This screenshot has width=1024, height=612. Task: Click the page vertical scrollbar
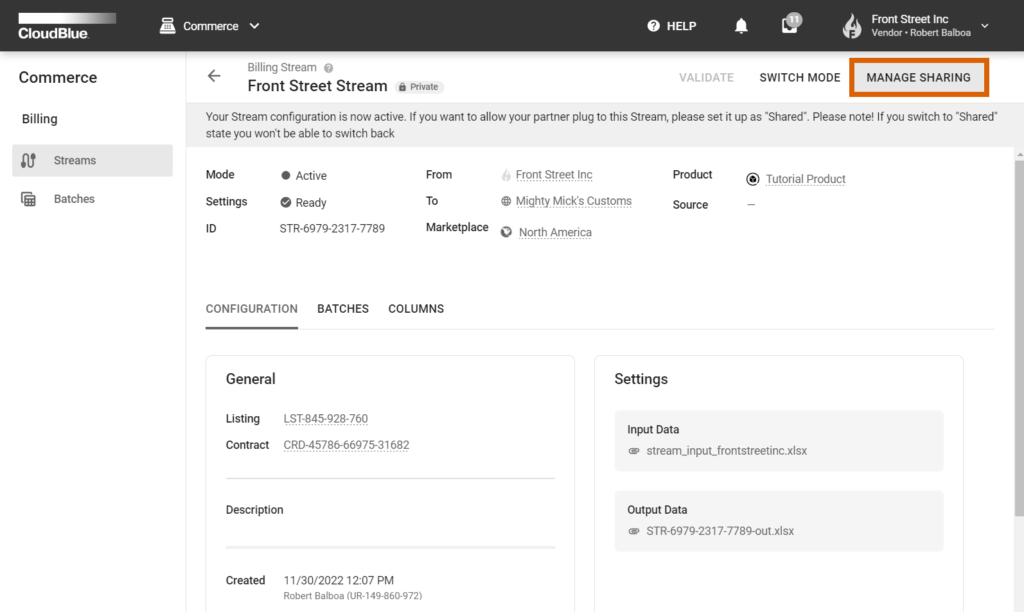pyautogui.click(x=1019, y=338)
